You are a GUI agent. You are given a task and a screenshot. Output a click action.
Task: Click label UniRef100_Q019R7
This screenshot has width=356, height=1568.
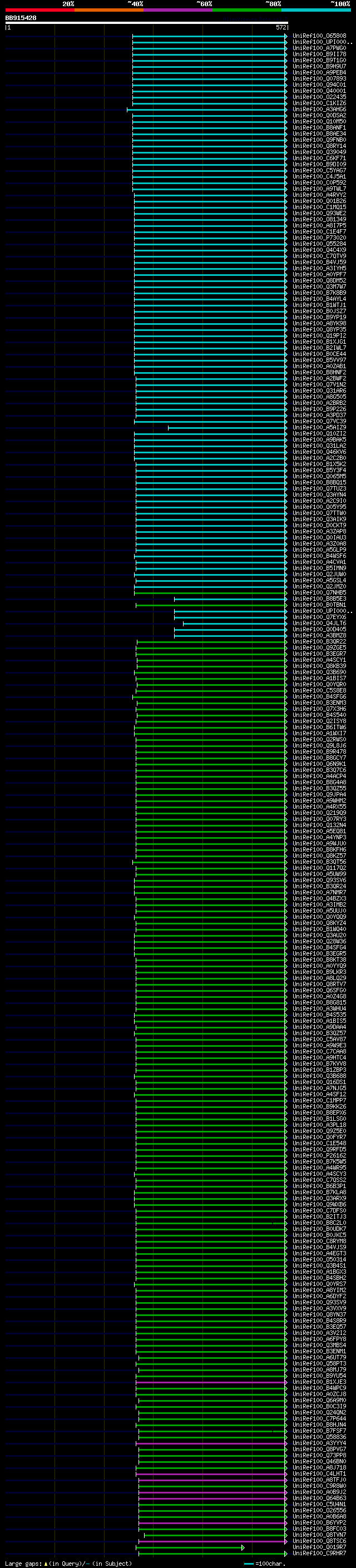click(x=319, y=1547)
